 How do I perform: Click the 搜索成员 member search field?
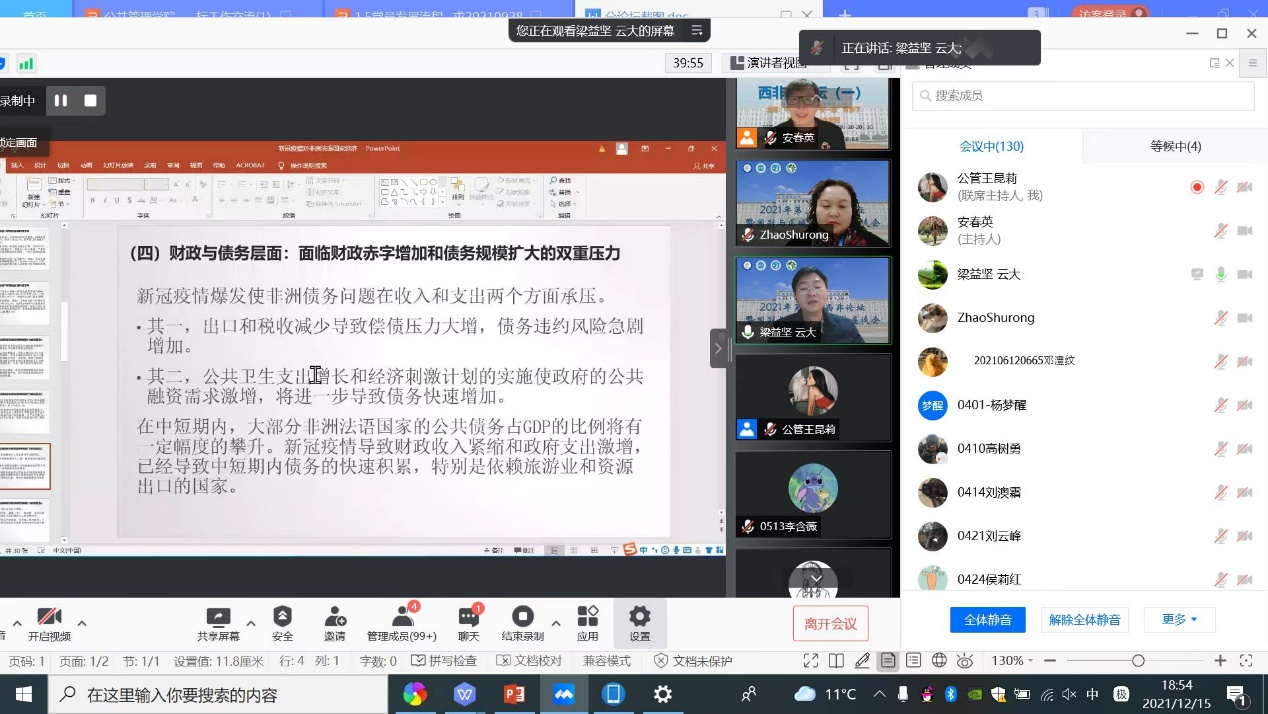[1081, 95]
